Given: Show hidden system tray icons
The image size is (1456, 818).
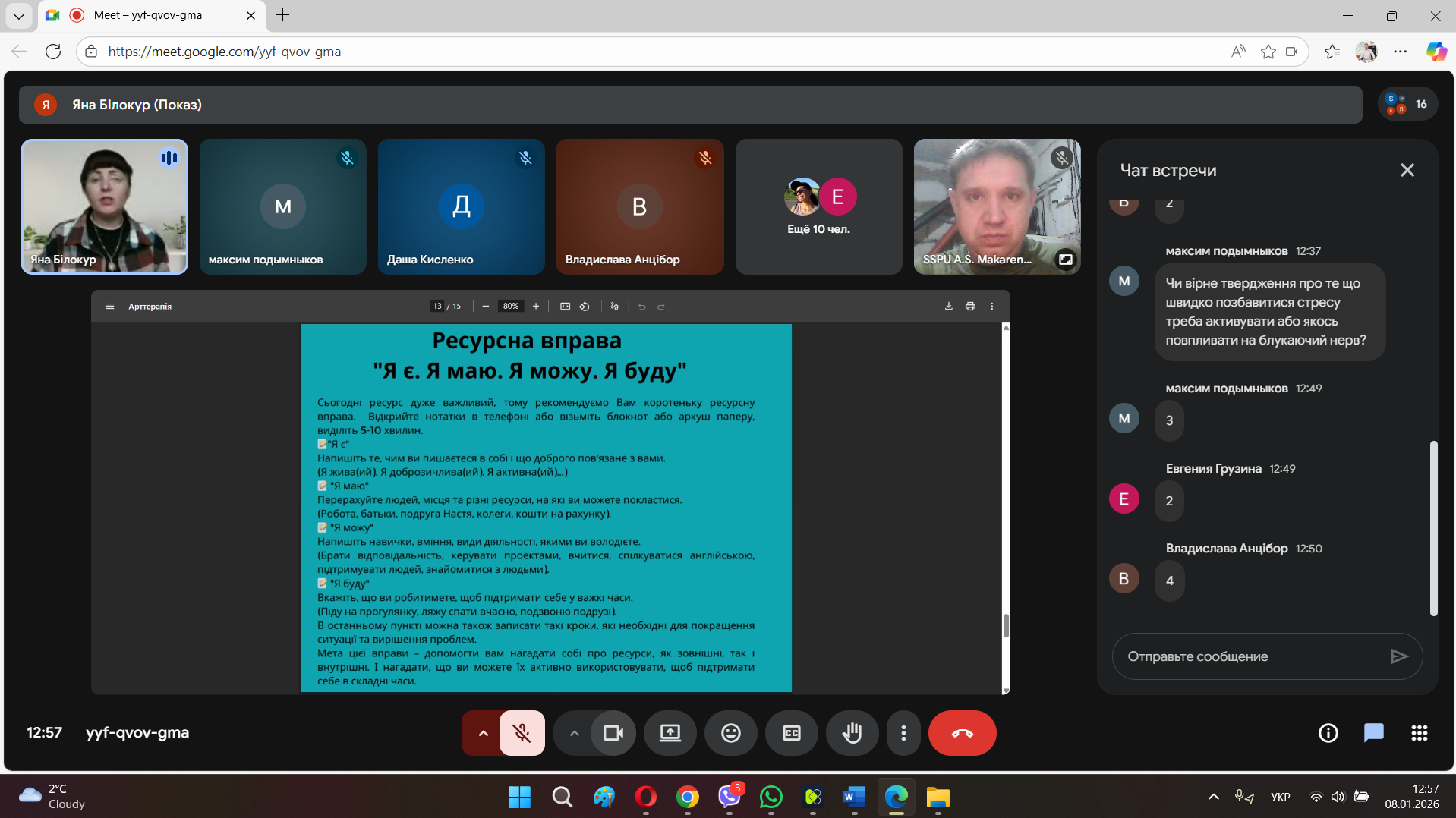Looking at the screenshot, I should (x=1213, y=797).
